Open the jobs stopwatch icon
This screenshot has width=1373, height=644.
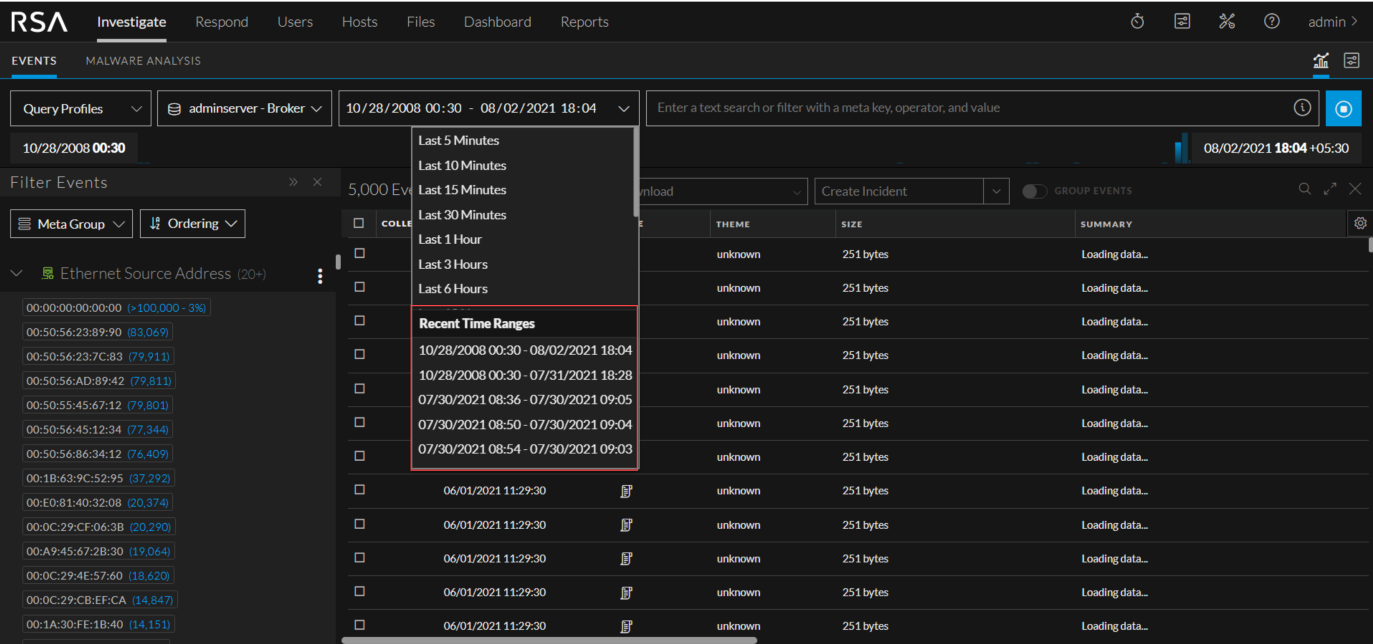[x=1137, y=21]
